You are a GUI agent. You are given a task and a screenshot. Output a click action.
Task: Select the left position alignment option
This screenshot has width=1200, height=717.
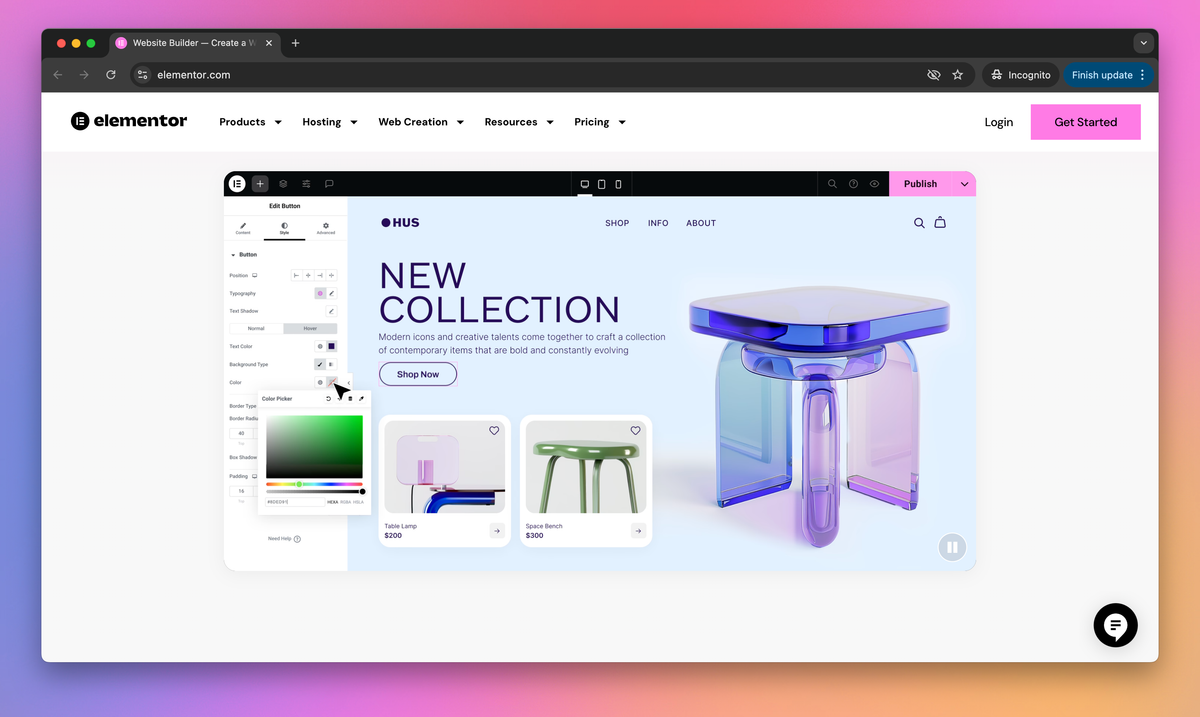click(x=296, y=275)
